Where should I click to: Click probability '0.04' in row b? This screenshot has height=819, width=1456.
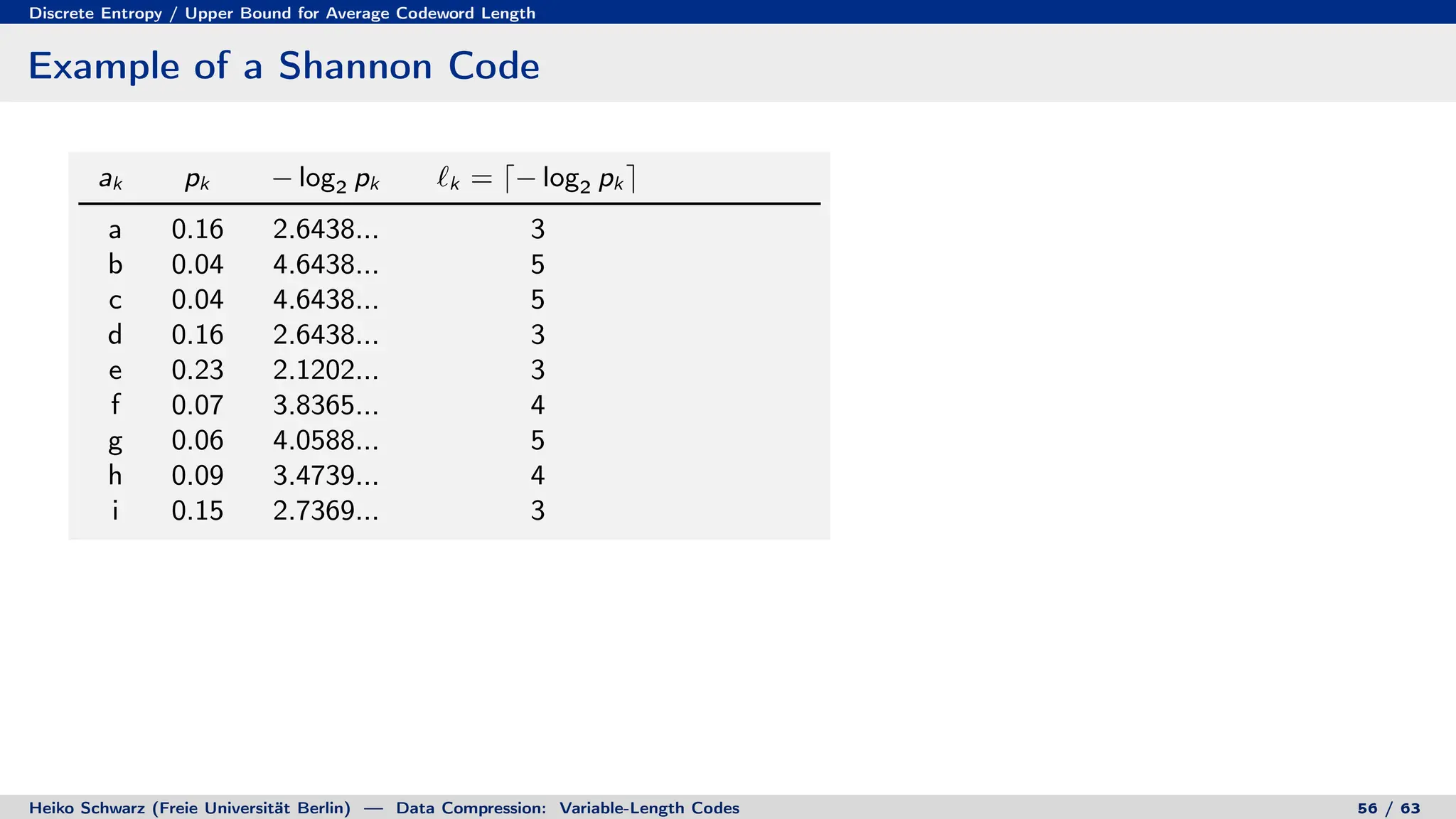click(x=198, y=264)
